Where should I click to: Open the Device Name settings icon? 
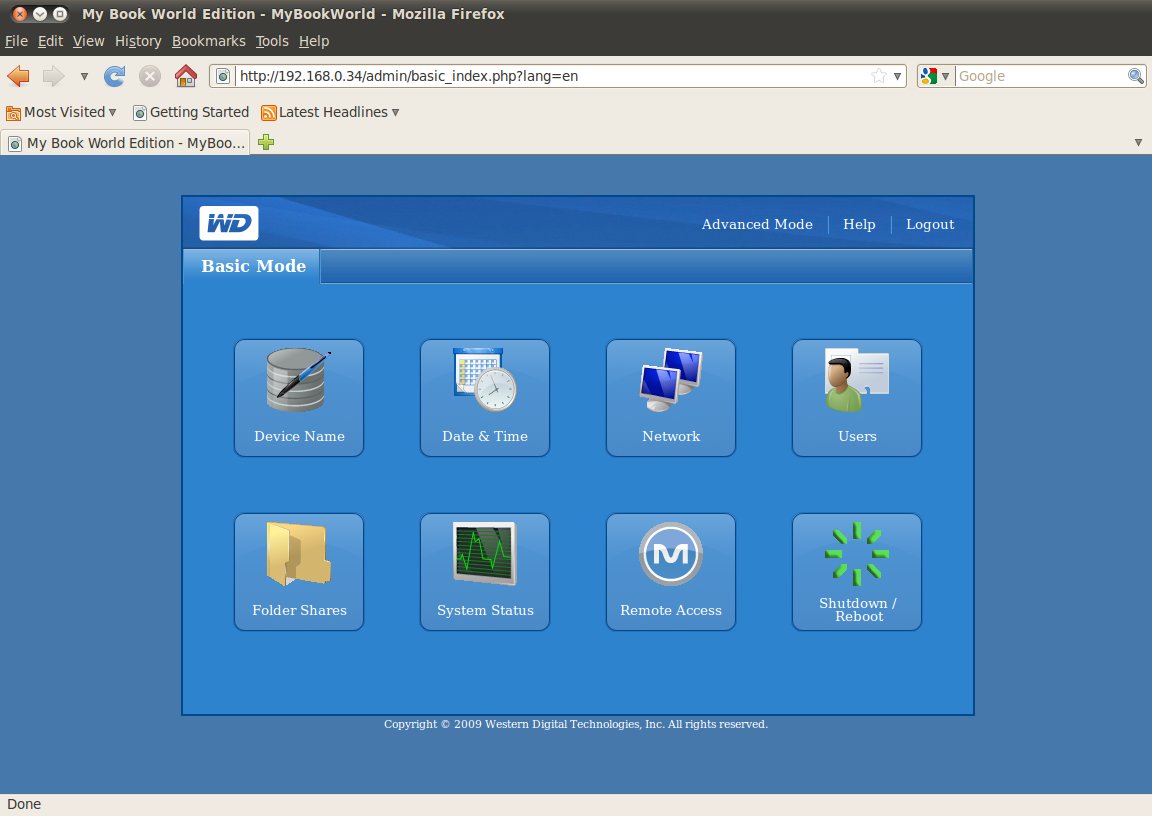[x=298, y=397]
